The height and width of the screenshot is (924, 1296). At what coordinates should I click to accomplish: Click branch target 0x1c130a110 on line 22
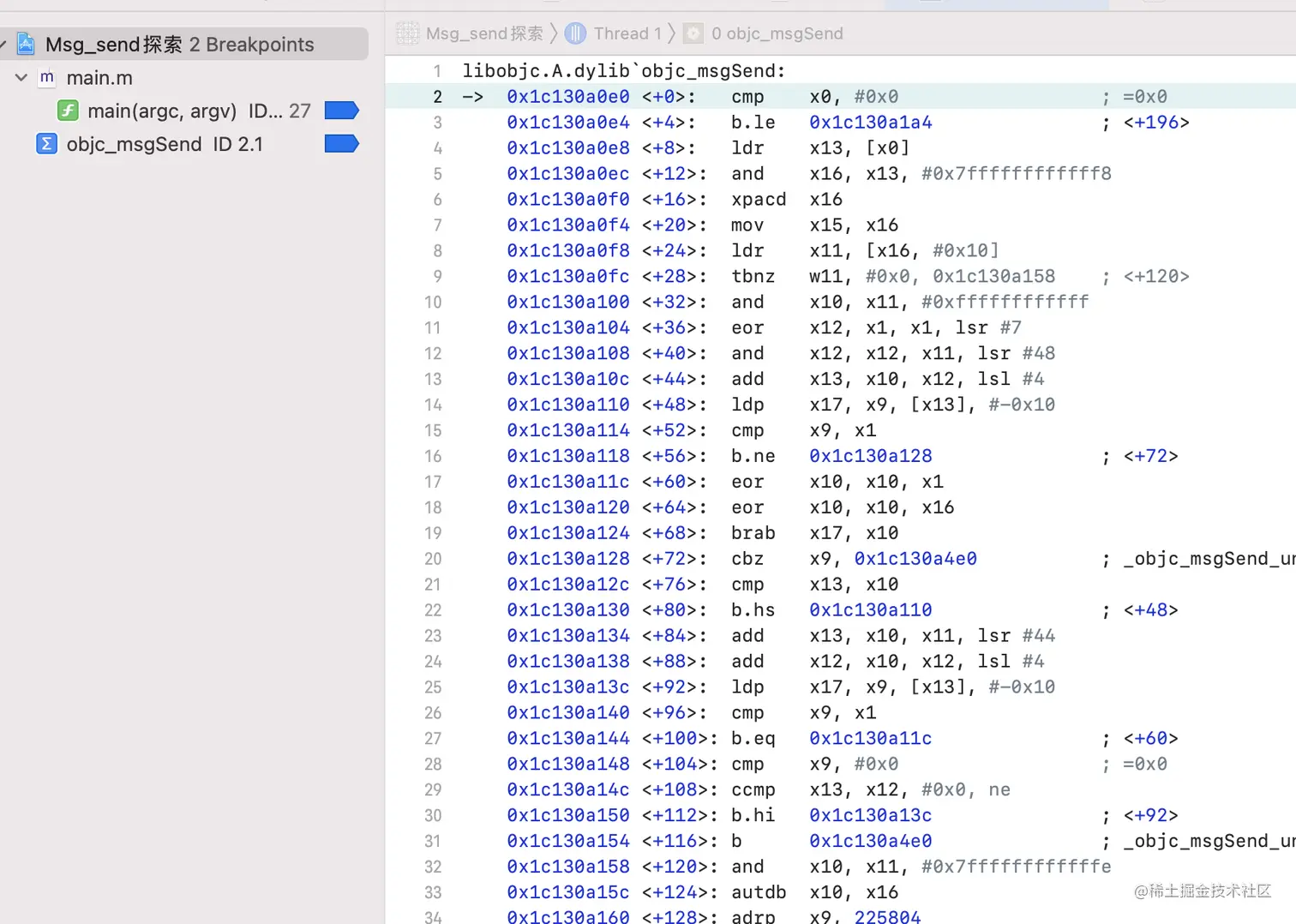point(871,610)
